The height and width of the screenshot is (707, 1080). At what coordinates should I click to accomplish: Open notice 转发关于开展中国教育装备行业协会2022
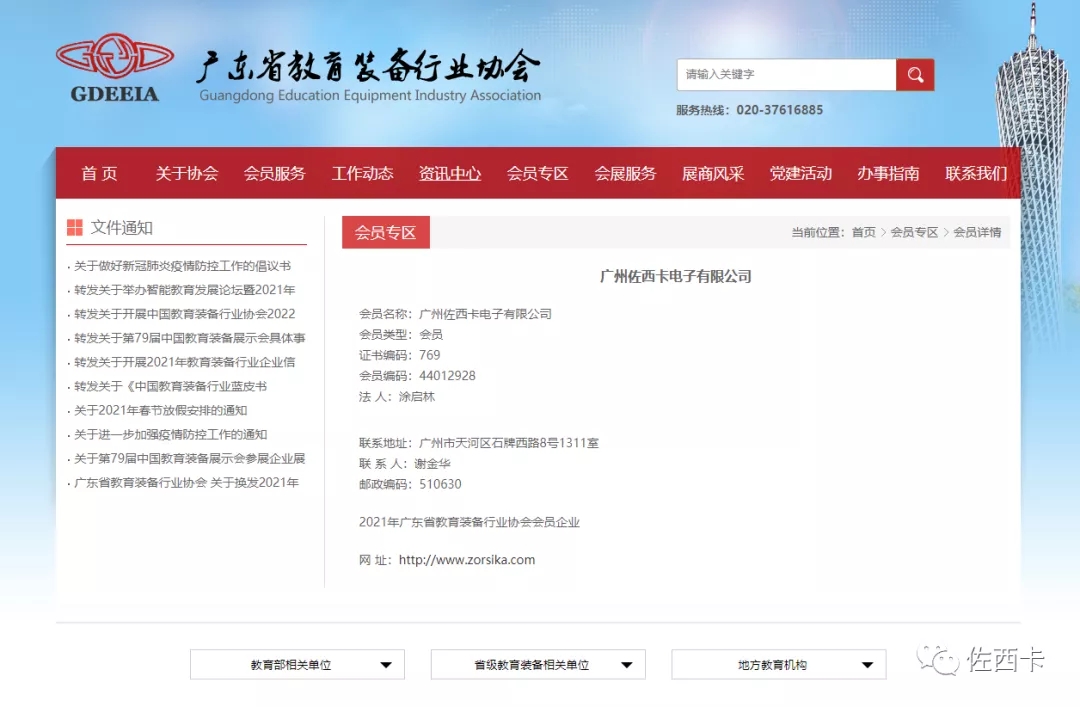pyautogui.click(x=185, y=314)
